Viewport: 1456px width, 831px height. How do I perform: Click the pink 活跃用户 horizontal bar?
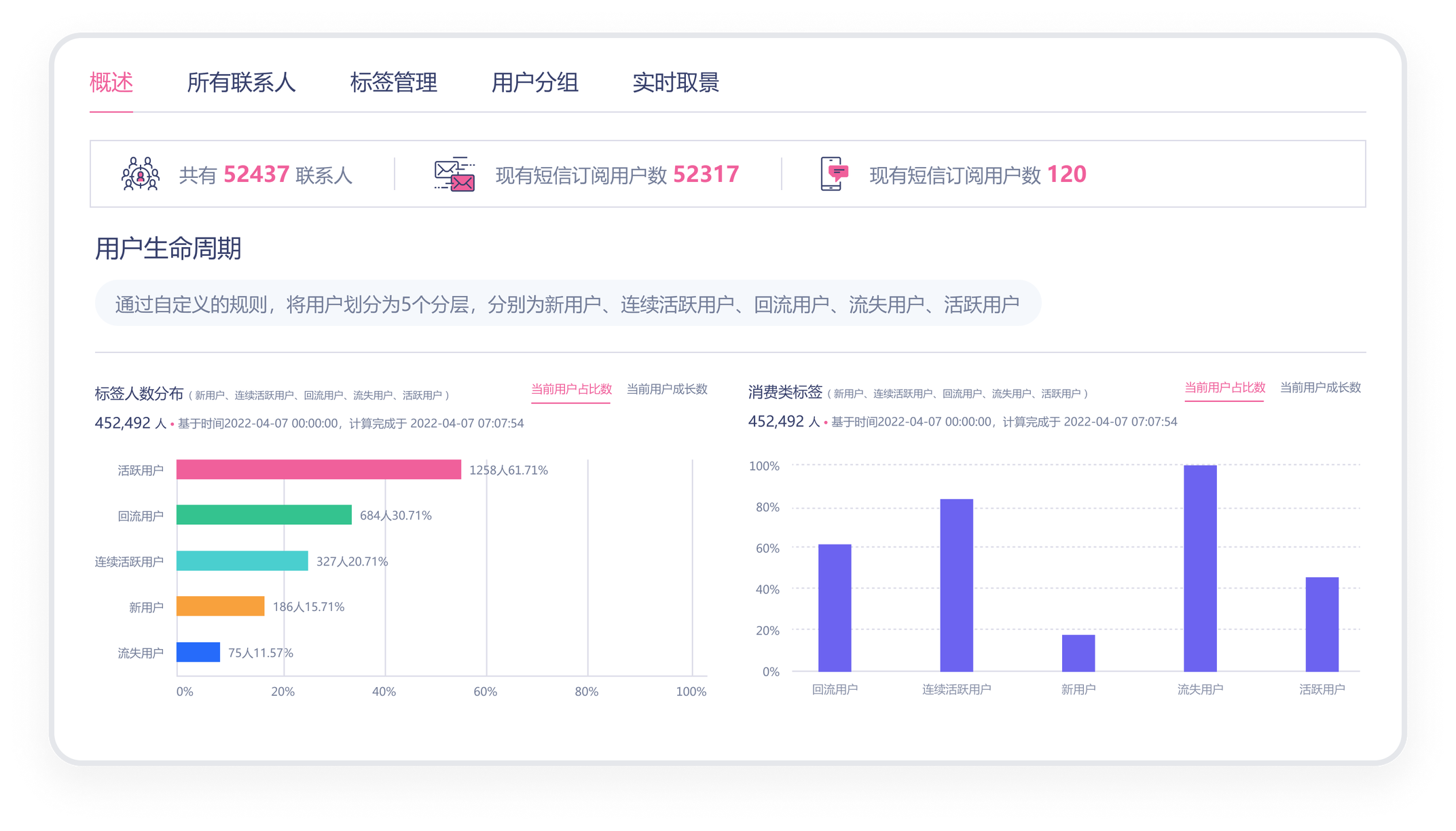pos(318,470)
